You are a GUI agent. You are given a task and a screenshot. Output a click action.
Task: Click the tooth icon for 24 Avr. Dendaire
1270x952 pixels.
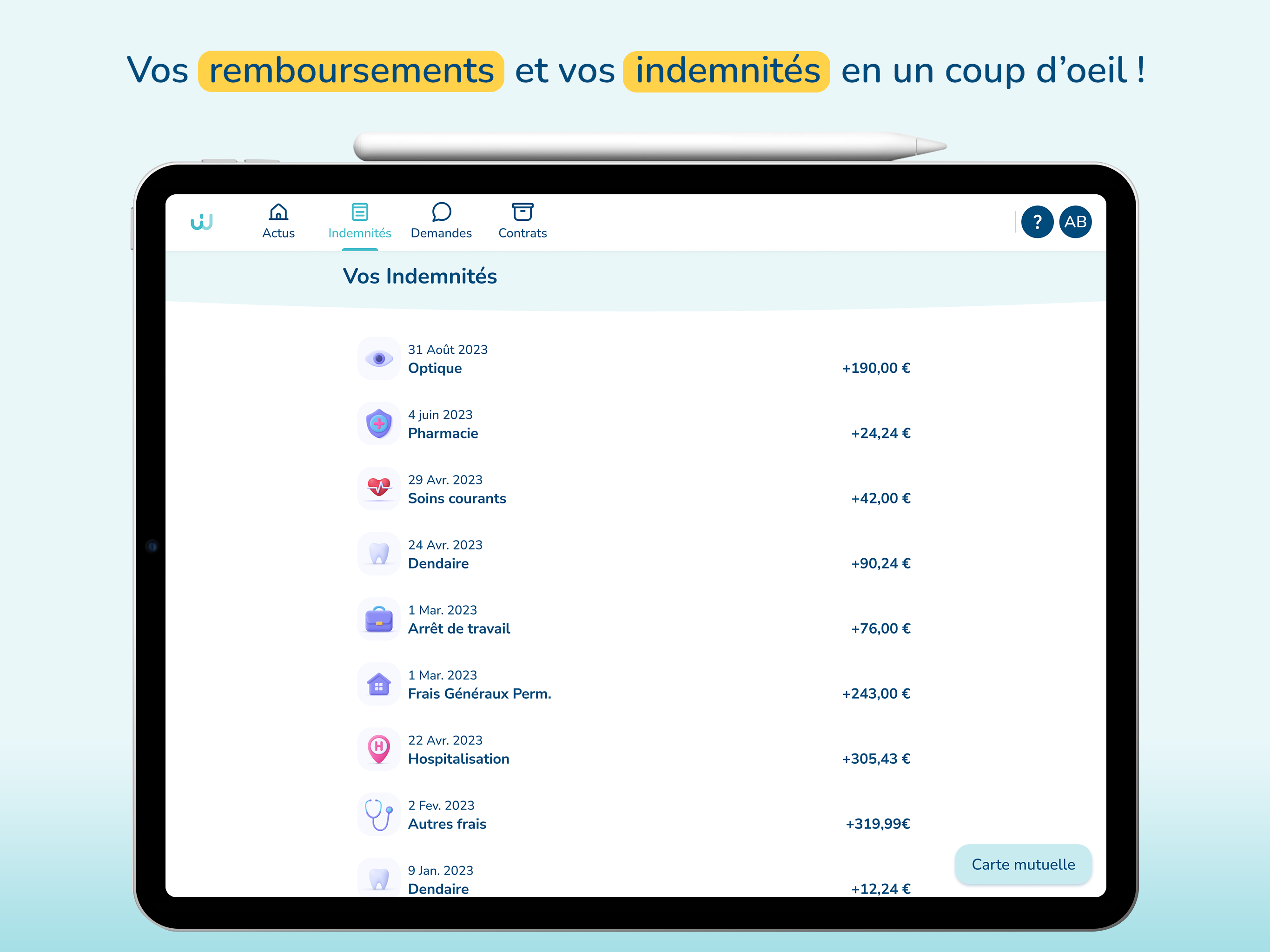[x=379, y=554]
